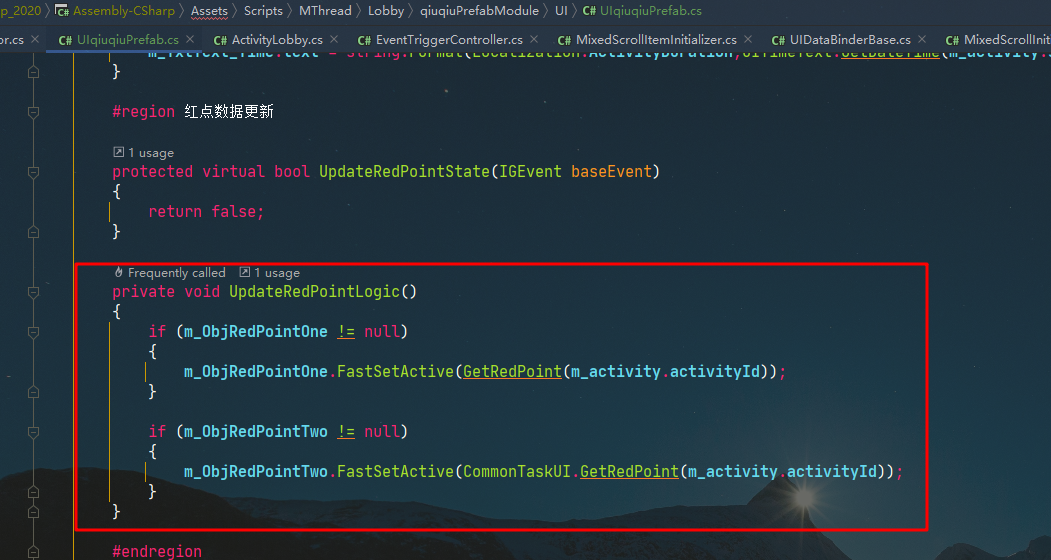Click the flame icon beside Frequently called
Screen dimensions: 1051x560
119,272
